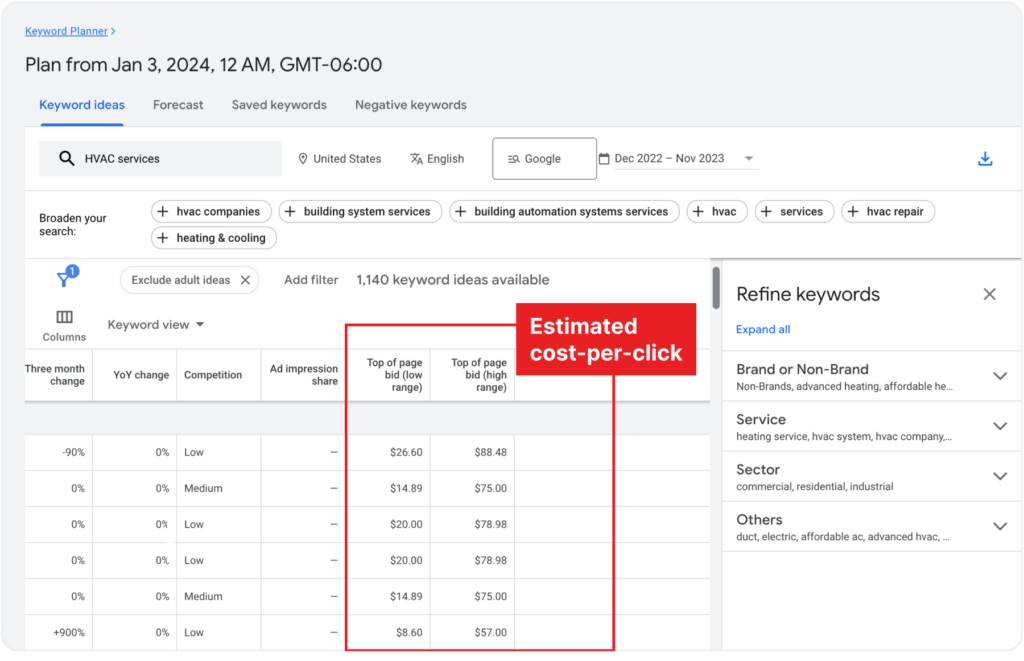Change the English language setting
1024x661 pixels.
click(x=437, y=159)
